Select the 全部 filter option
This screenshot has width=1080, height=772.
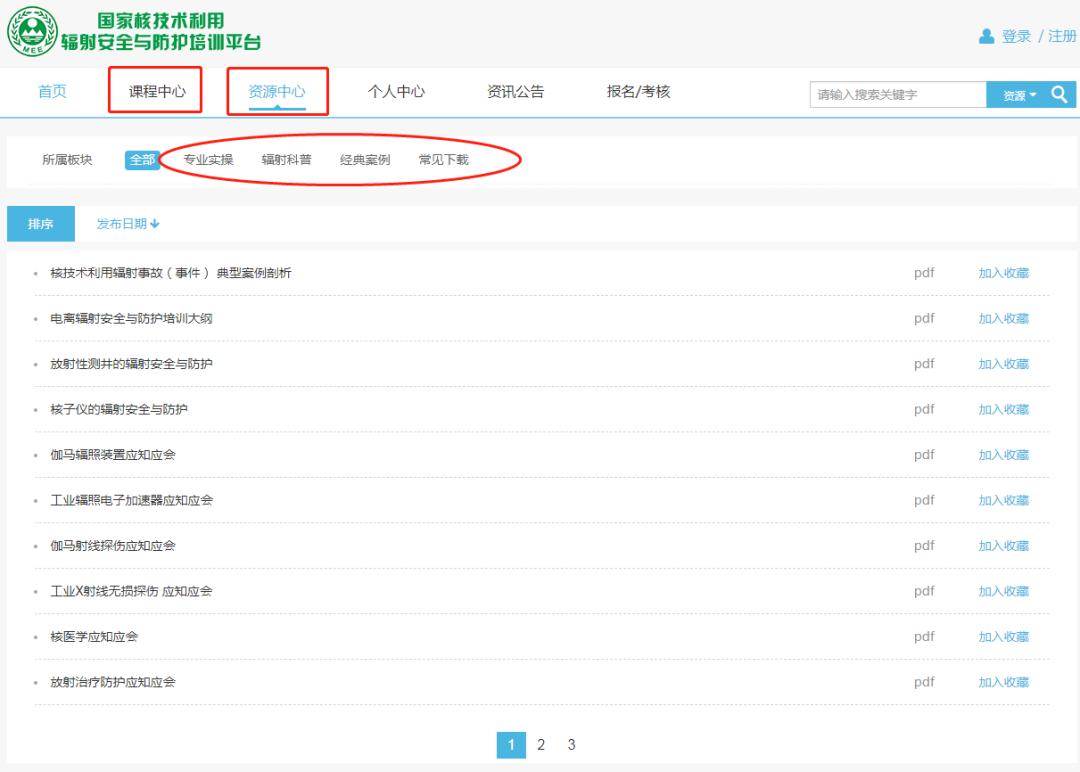(x=141, y=158)
